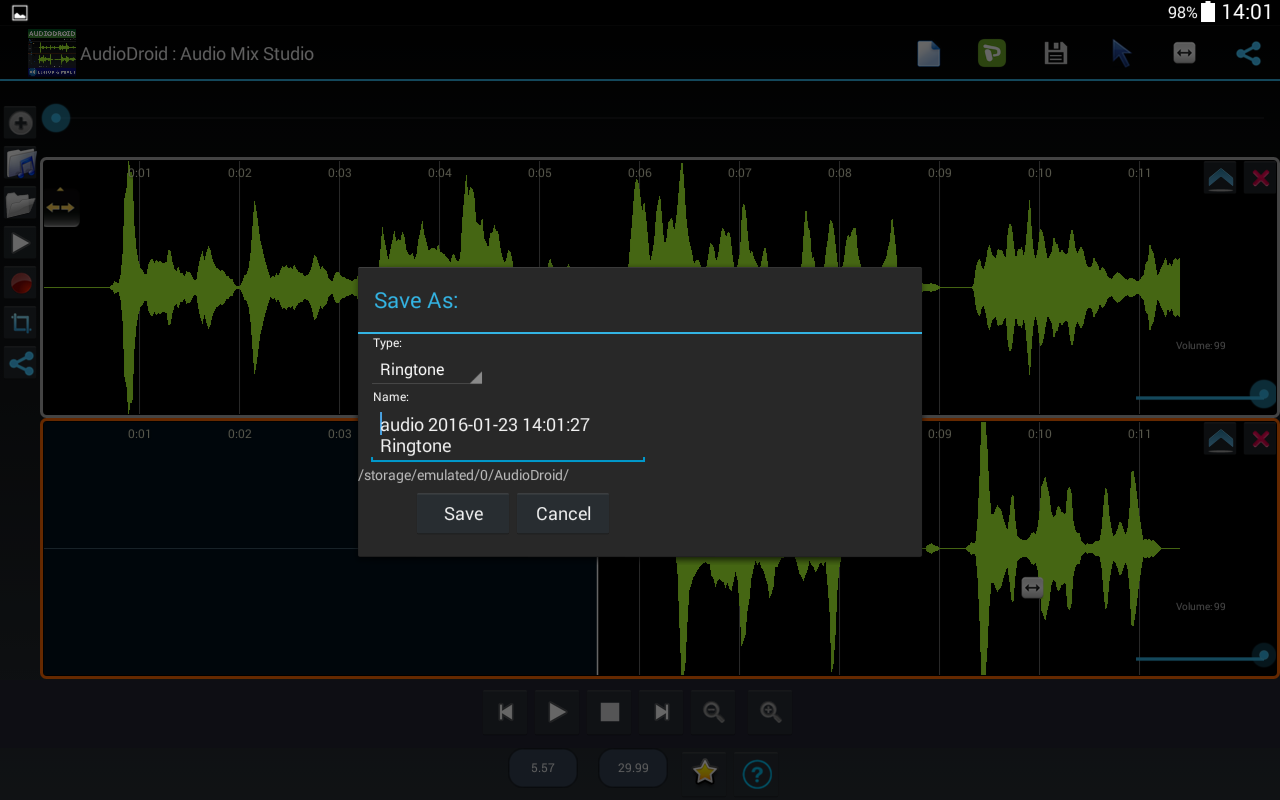Click the 0:02 marker on second track
The height and width of the screenshot is (800, 1280).
tap(239, 434)
